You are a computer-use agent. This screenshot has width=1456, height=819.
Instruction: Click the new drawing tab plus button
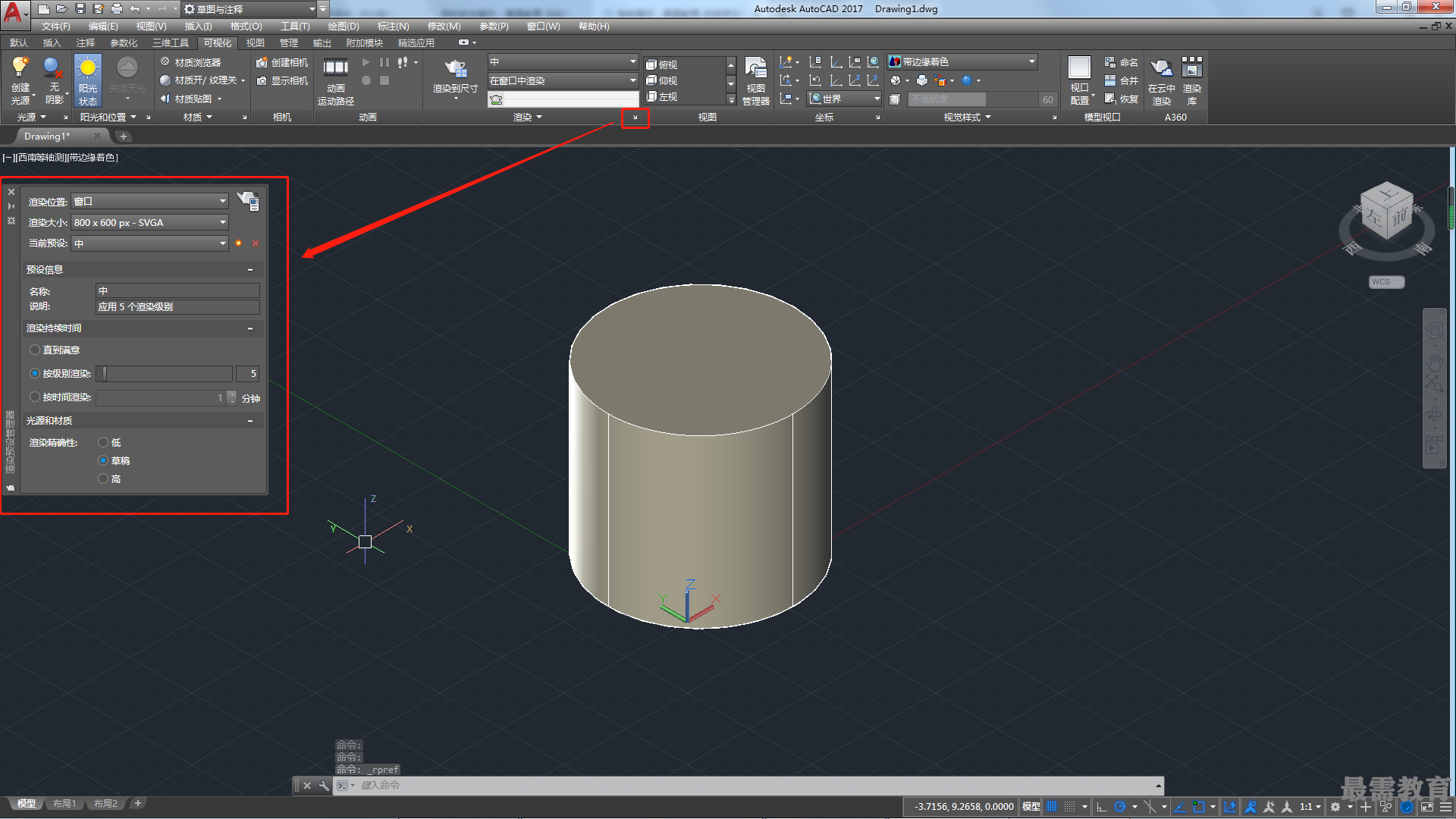(124, 136)
